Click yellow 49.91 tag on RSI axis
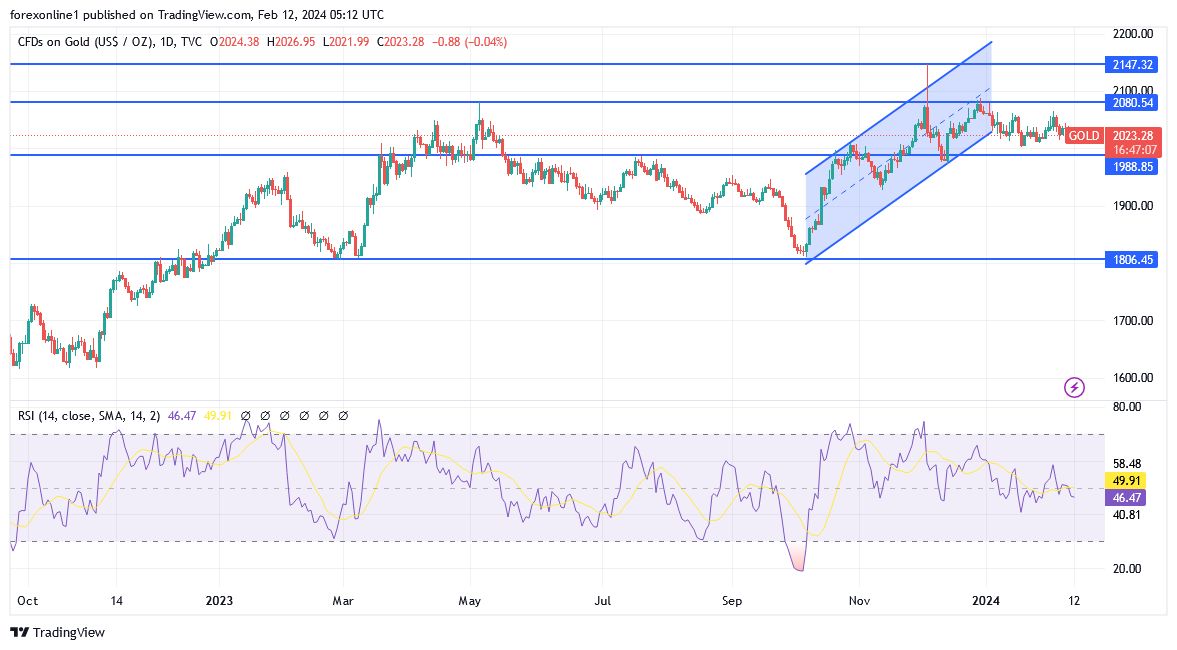 coord(1126,481)
